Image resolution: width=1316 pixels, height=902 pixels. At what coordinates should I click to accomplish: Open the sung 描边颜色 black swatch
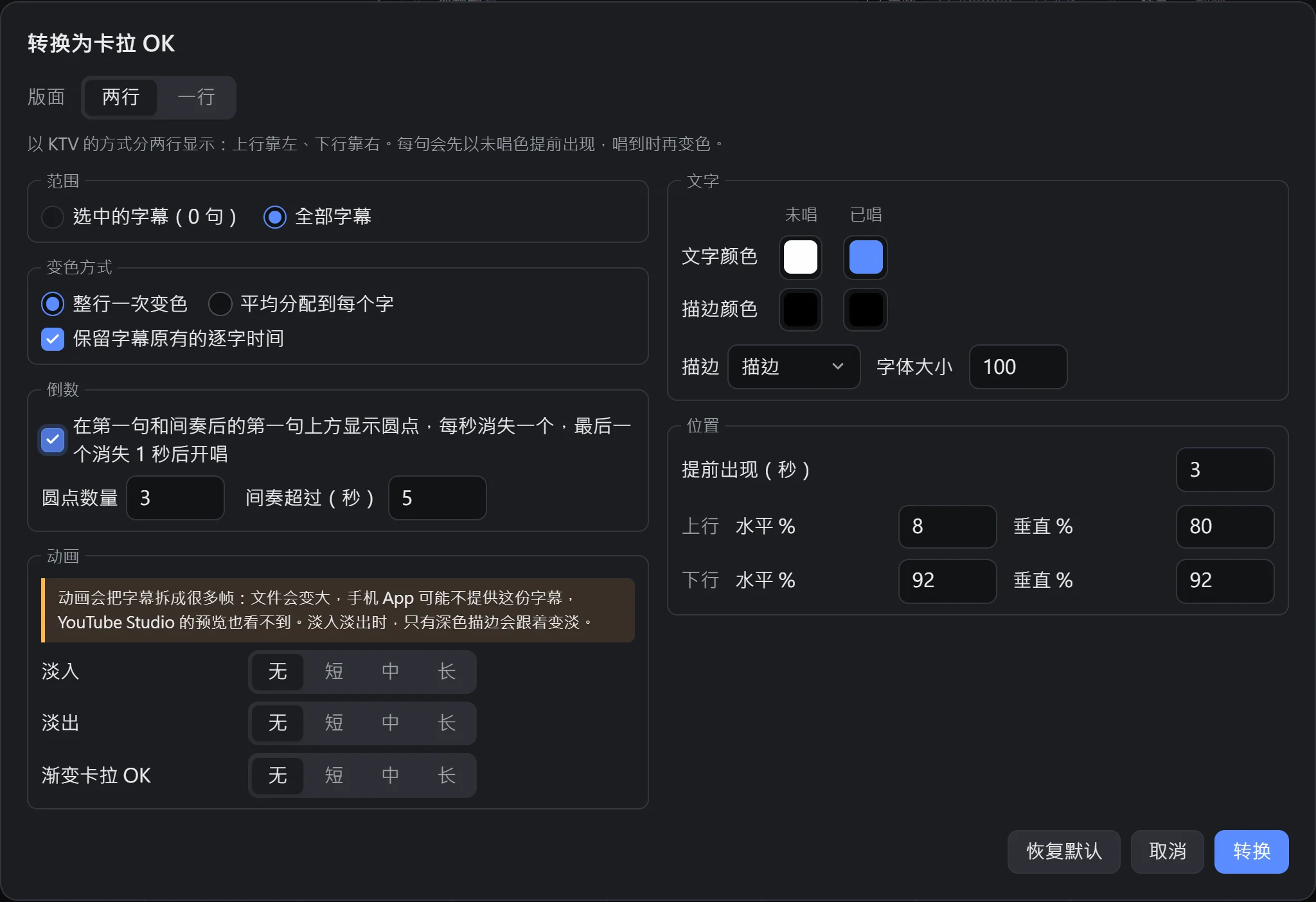[x=866, y=310]
